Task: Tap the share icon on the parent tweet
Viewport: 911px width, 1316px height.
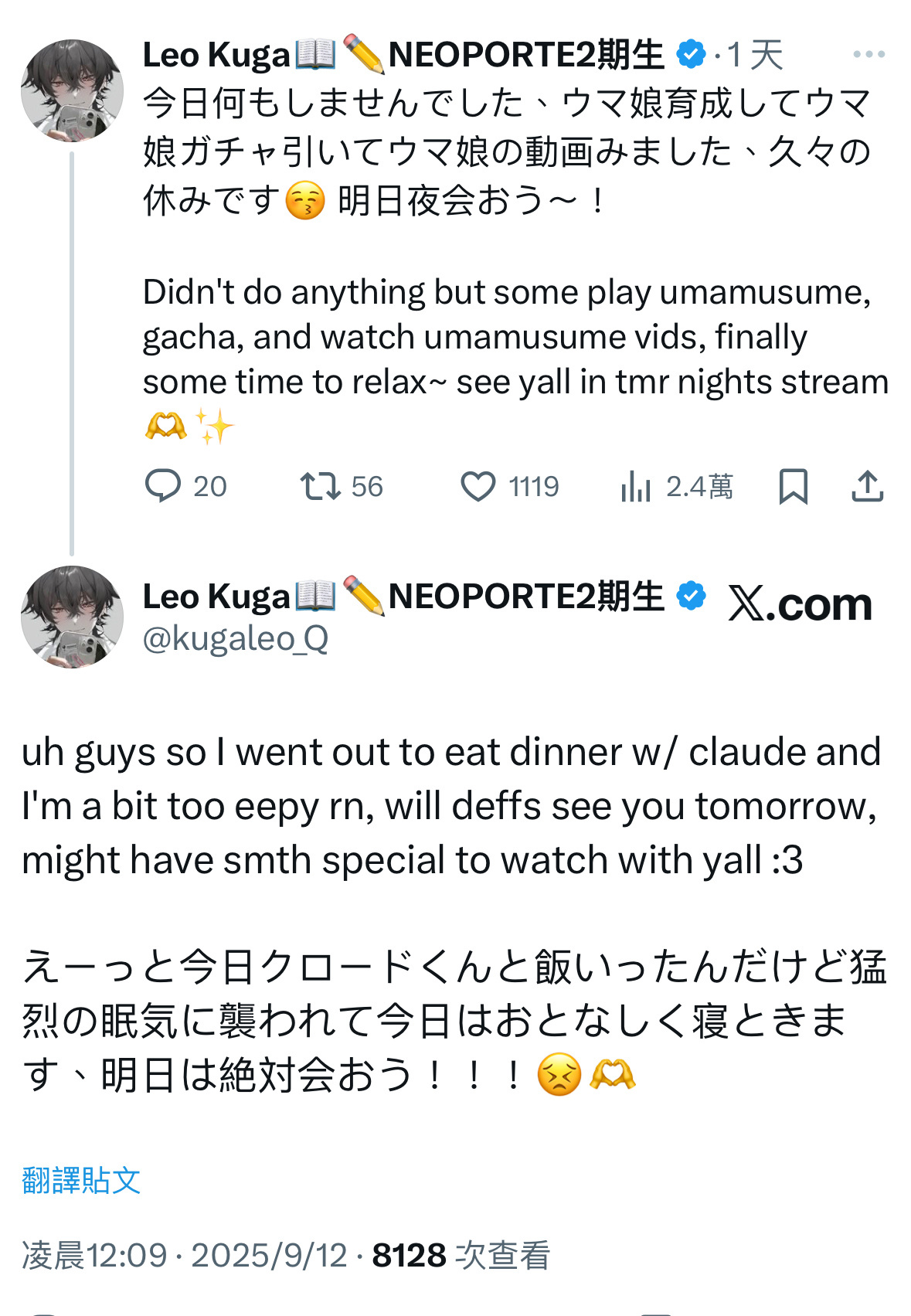Action: point(867,486)
